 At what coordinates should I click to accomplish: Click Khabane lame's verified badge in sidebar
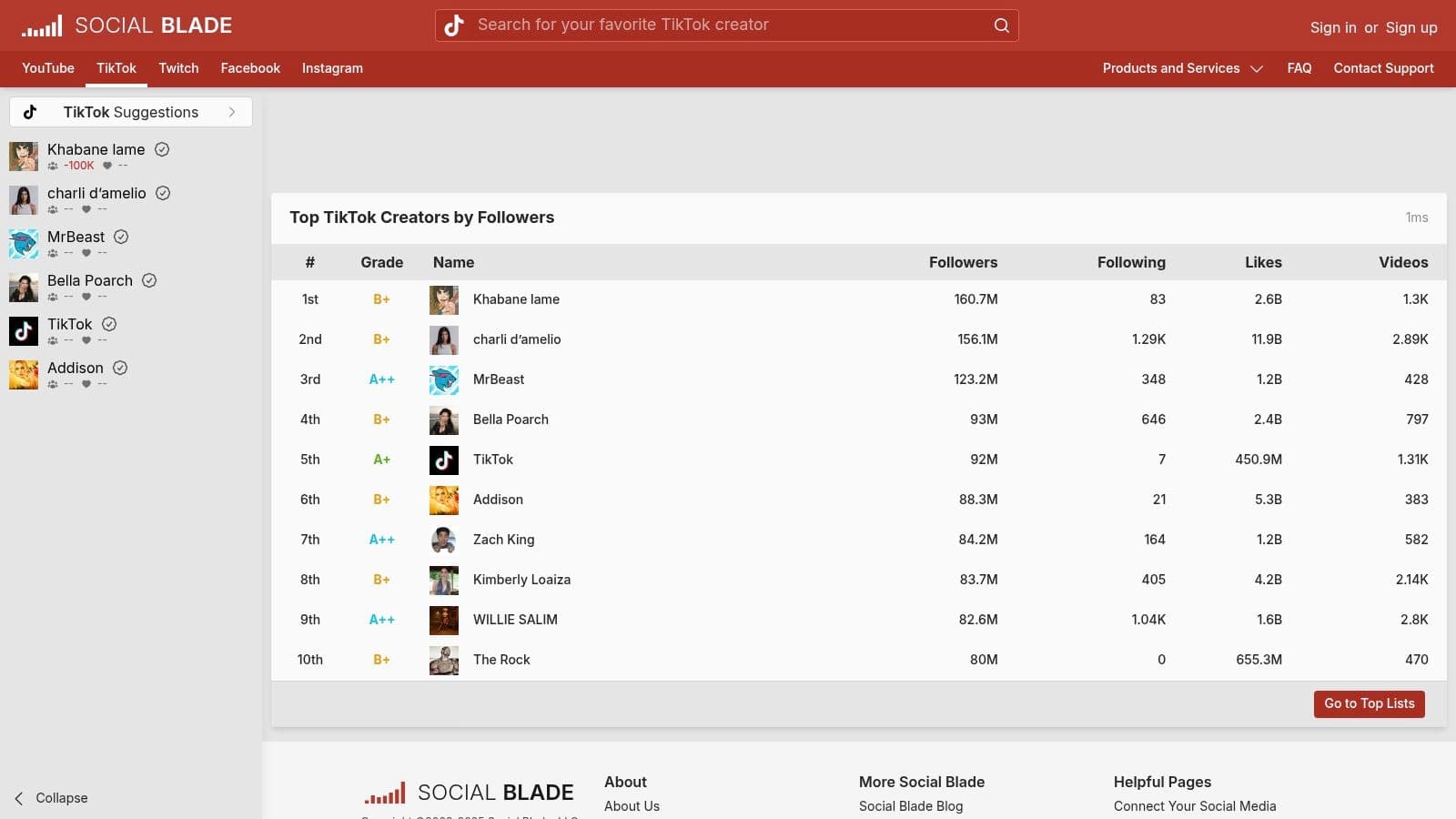(x=162, y=149)
